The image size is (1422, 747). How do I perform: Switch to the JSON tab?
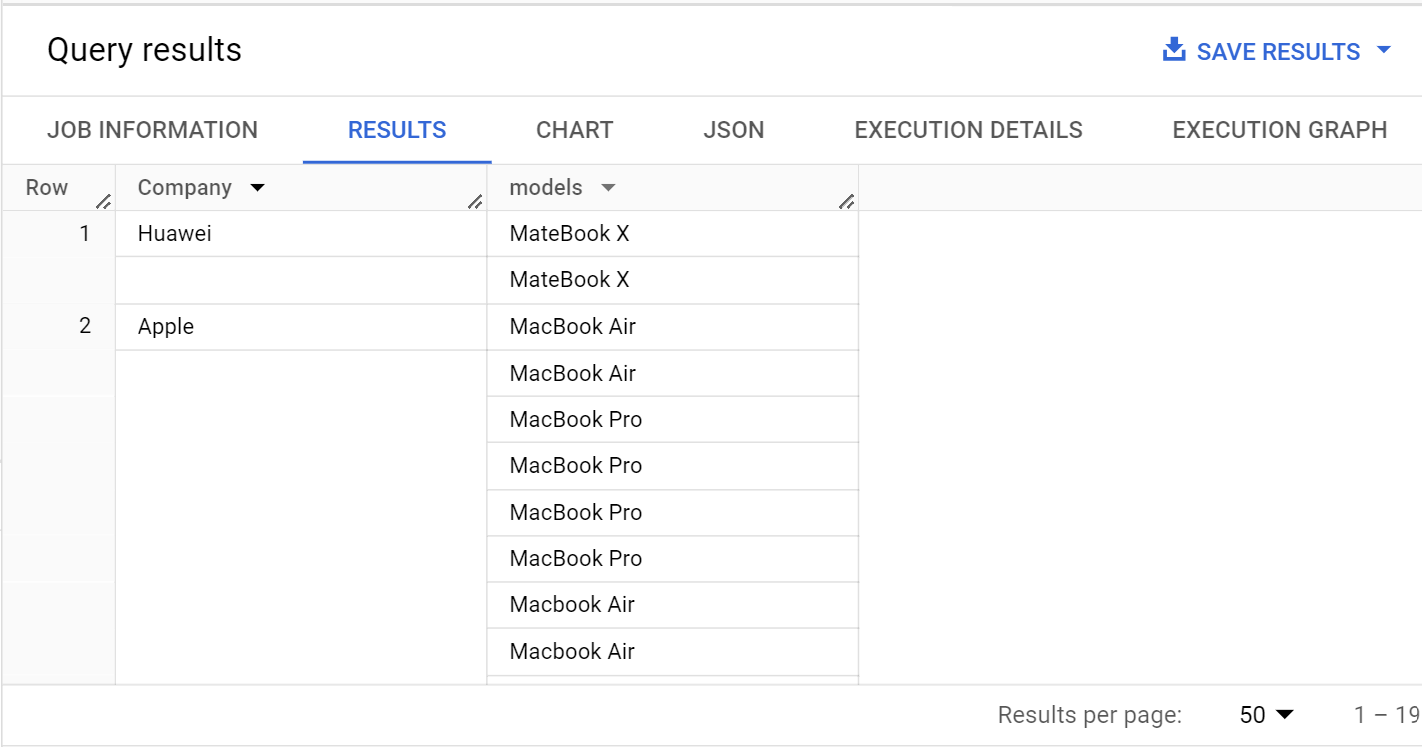tap(734, 130)
